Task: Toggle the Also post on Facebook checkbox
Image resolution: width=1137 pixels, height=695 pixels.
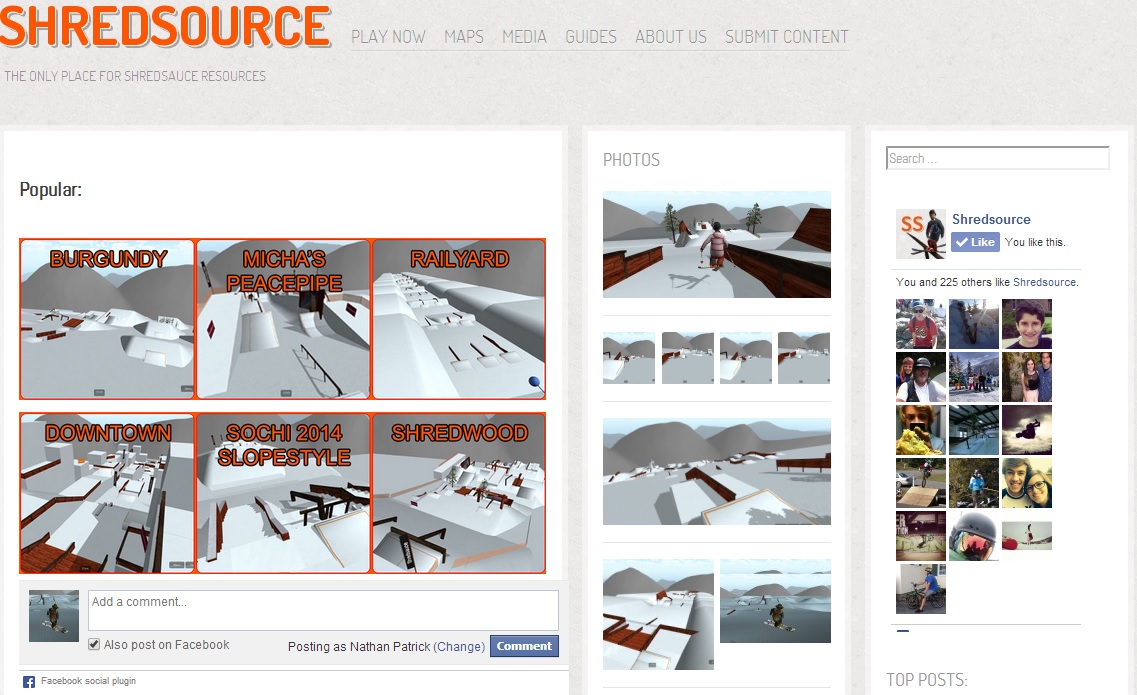Action: click(x=94, y=645)
